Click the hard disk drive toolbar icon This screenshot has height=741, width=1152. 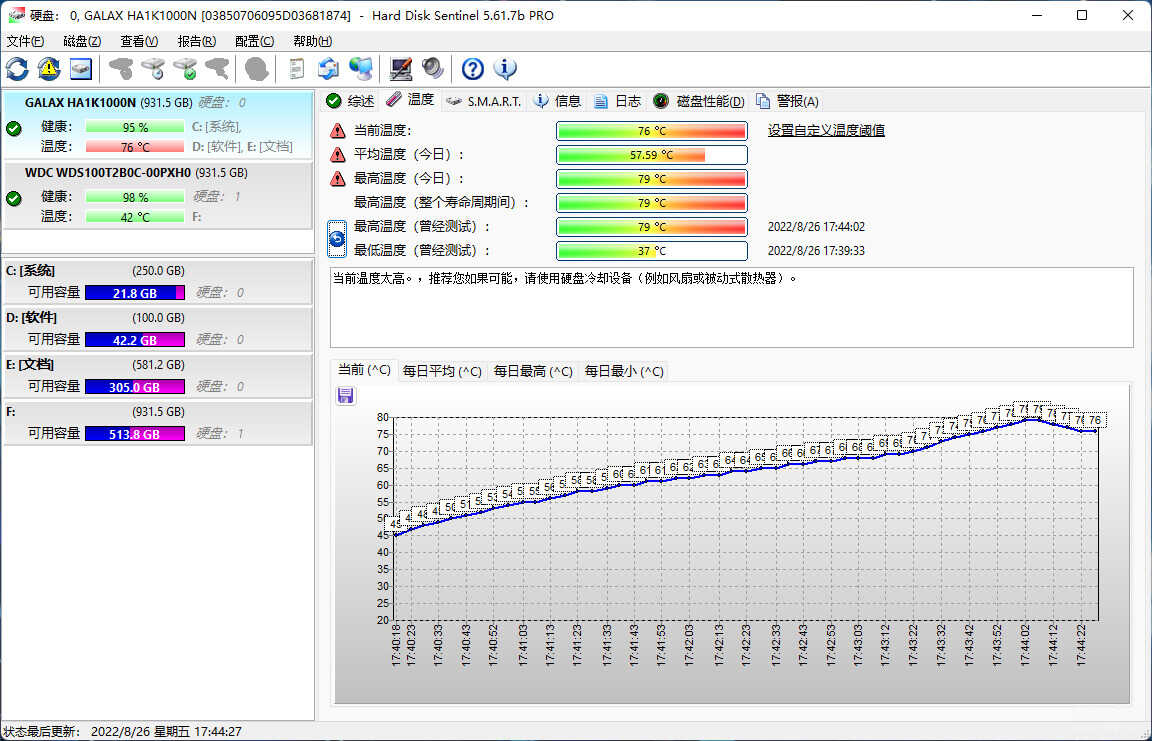pyautogui.click(x=81, y=69)
